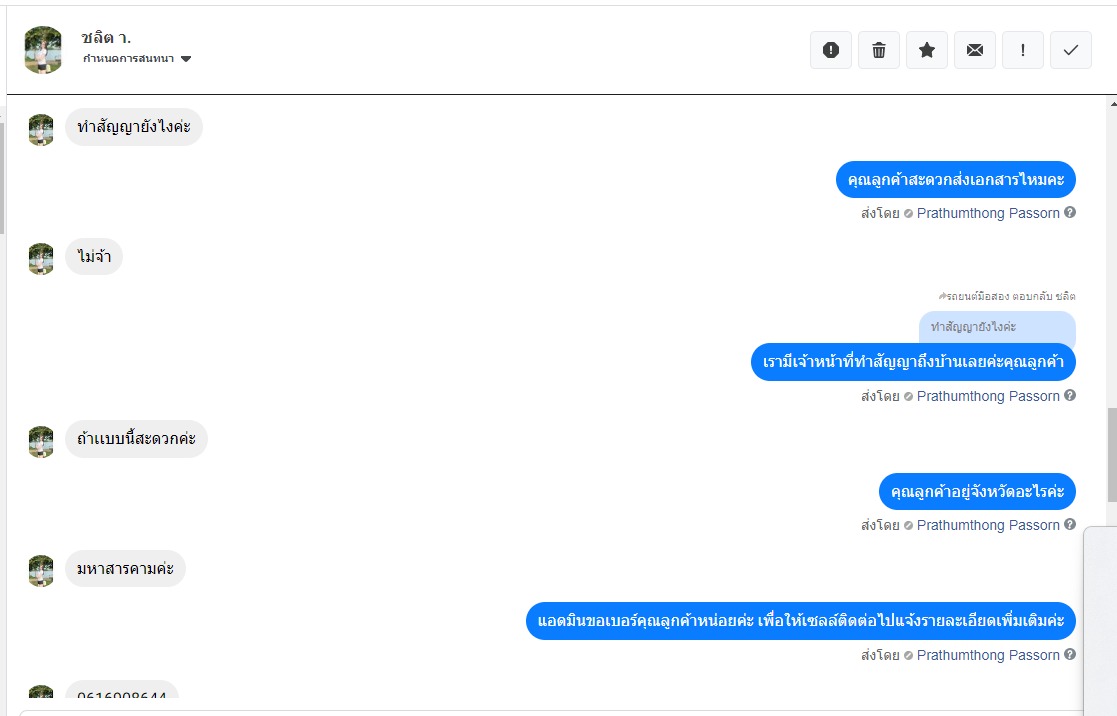This screenshot has height=716, width=1117.
Task: Open ชลิต's profile picture in header
Action: 43,49
